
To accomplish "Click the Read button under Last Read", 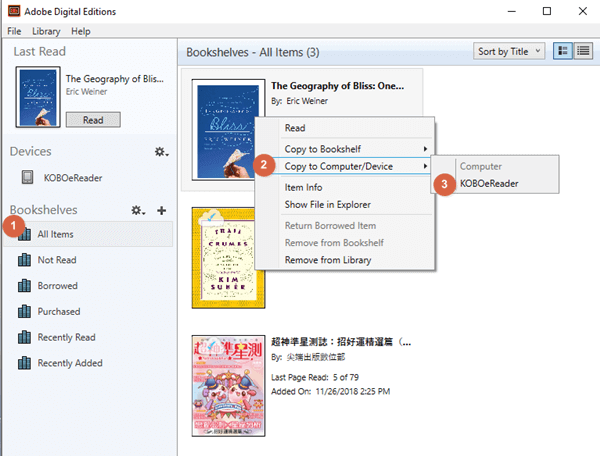I will pyautogui.click(x=93, y=120).
